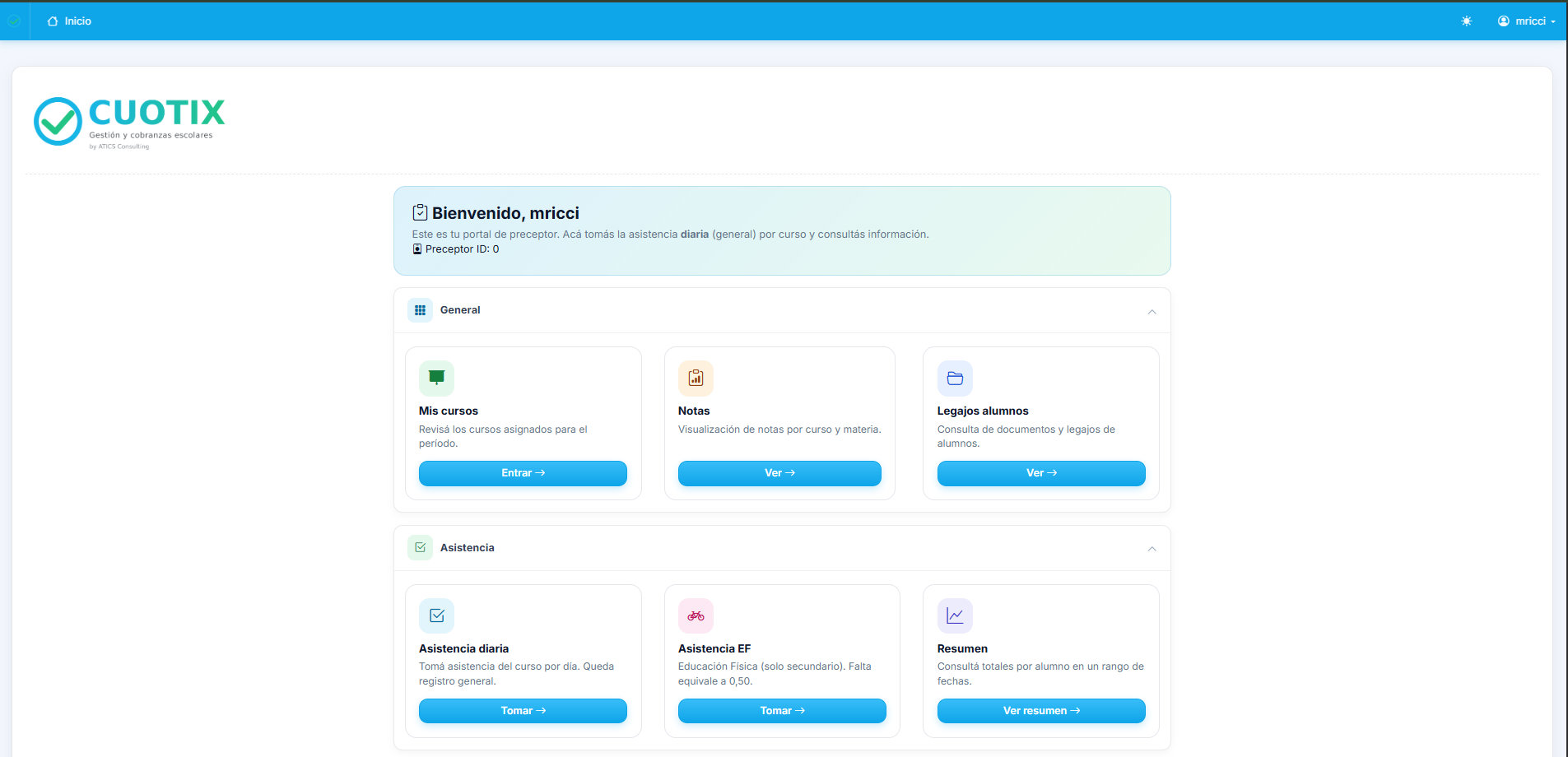The height and width of the screenshot is (757, 1568).
Task: Click the Asistencia diaria checkbox icon
Action: tap(436, 615)
